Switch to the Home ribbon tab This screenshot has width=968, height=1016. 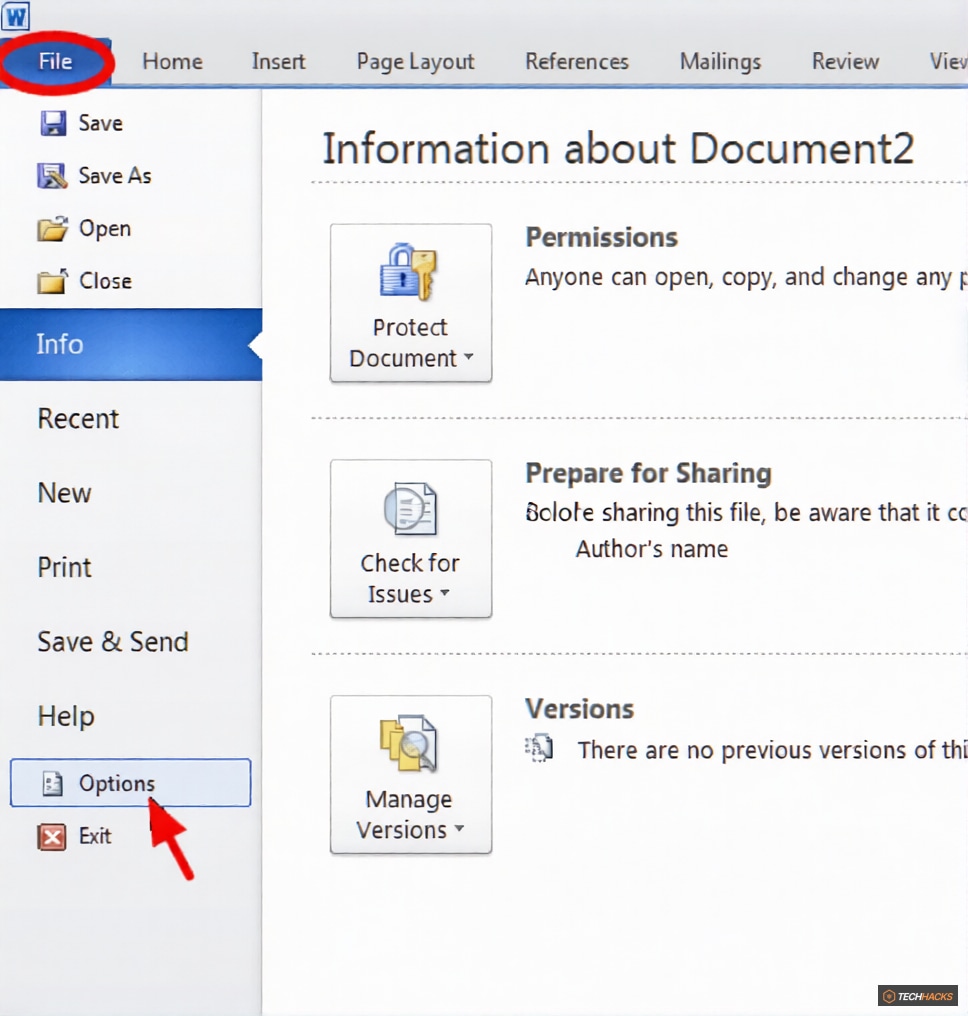coord(171,61)
